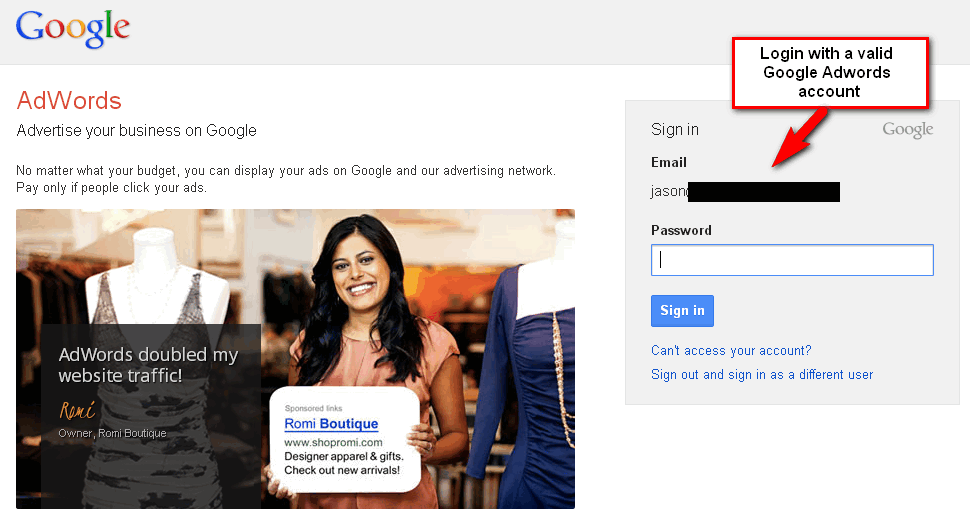The width and height of the screenshot is (970, 515).
Task: Click the Romi signature on the image
Action: click(77, 410)
